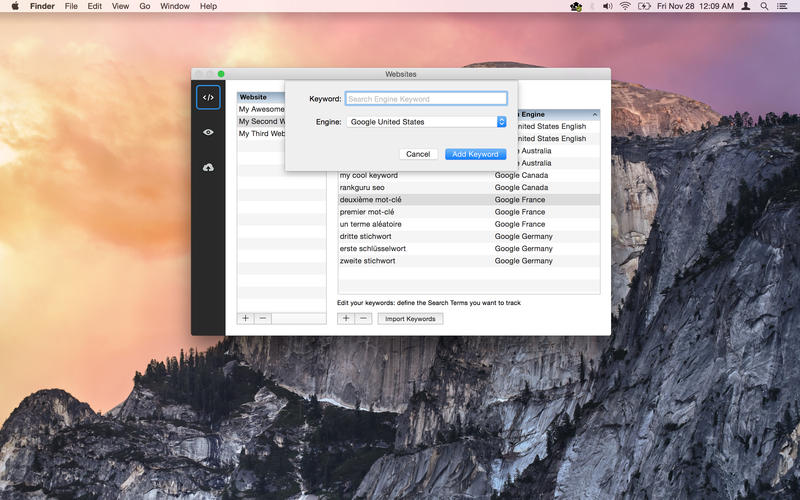The height and width of the screenshot is (500, 800).
Task: Open Wi-Fi status menu
Action: pyautogui.click(x=625, y=6)
